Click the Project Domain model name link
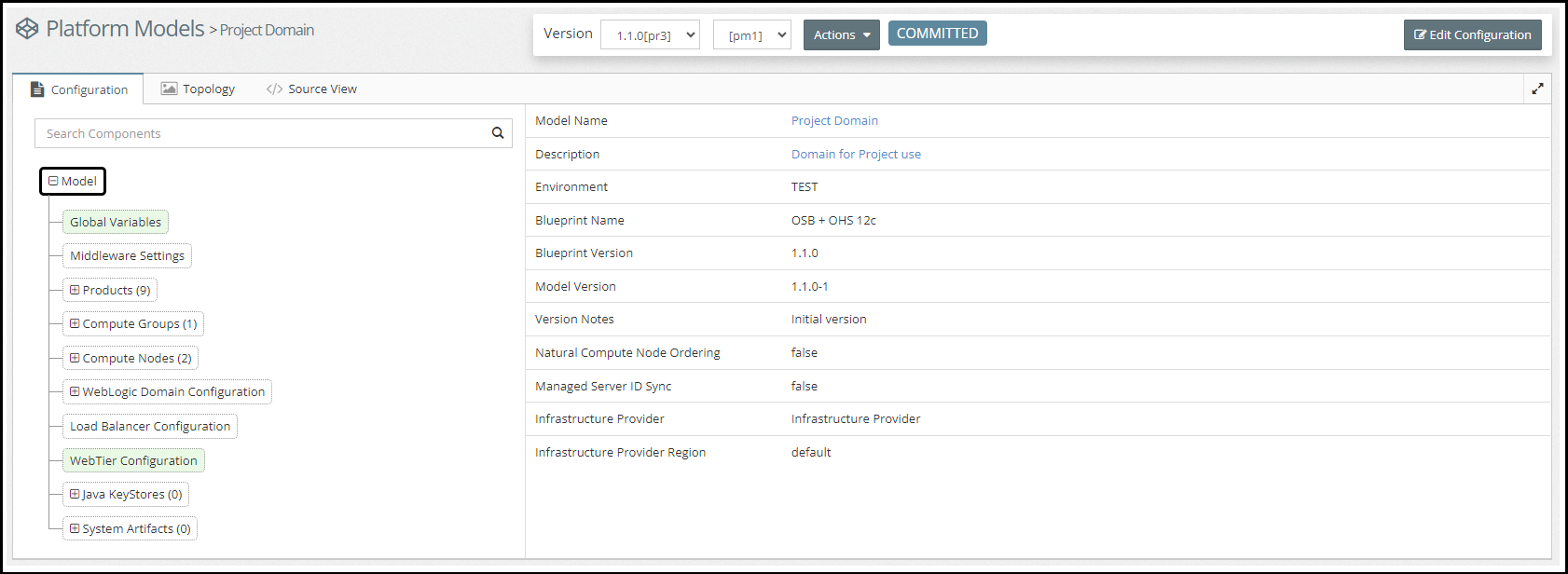 tap(834, 121)
